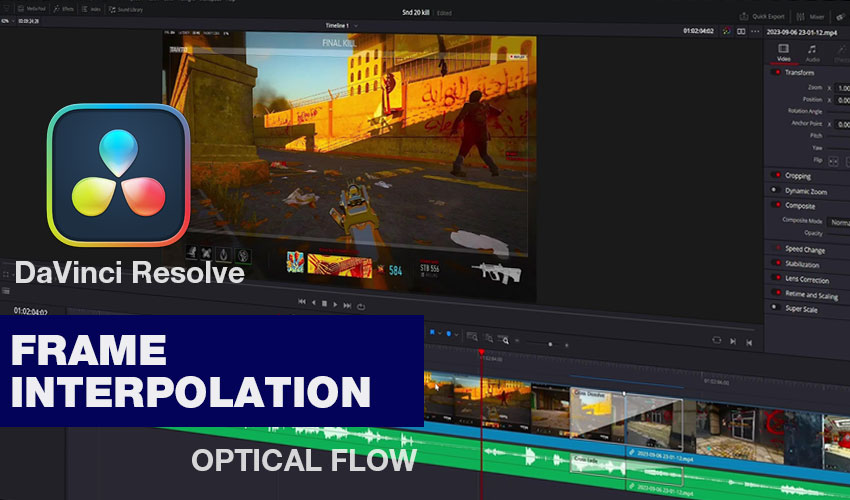This screenshot has height=500, width=850.
Task: Expand Retime and Scaling section
Action: click(812, 294)
